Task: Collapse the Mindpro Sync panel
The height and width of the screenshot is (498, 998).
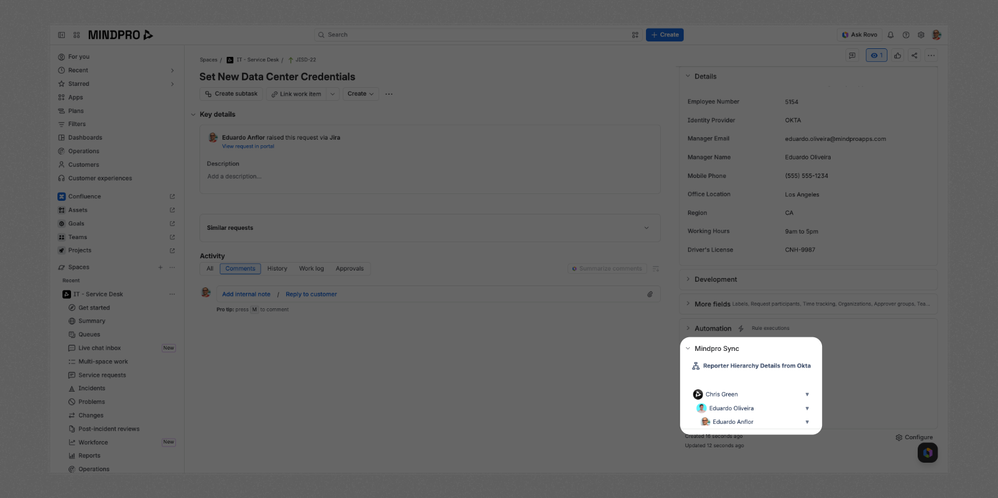Action: (687, 348)
